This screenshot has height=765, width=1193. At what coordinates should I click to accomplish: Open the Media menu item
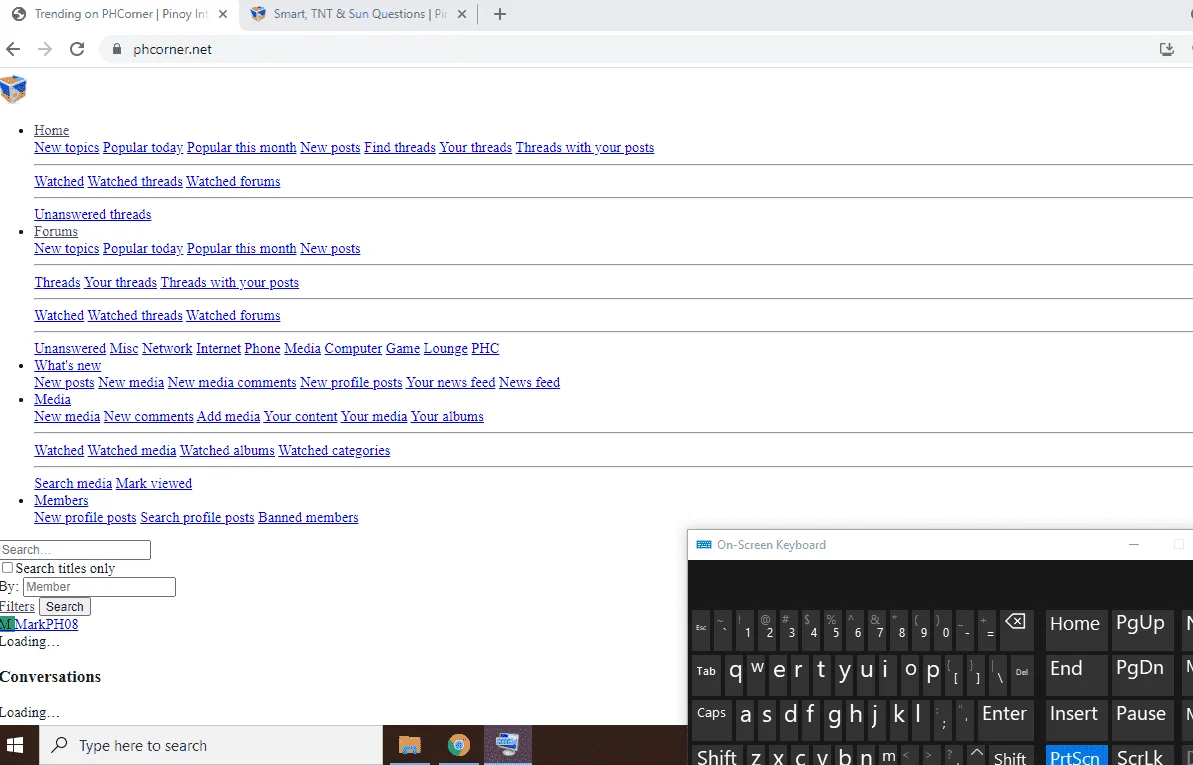coord(52,399)
